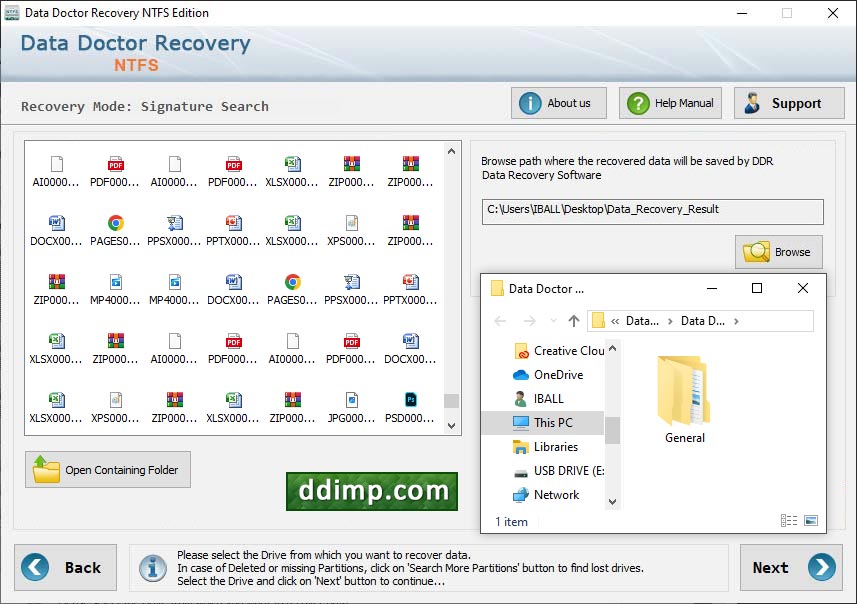Proceed by clicking the Next button
Screen dimensions: 857x604
(x=791, y=567)
